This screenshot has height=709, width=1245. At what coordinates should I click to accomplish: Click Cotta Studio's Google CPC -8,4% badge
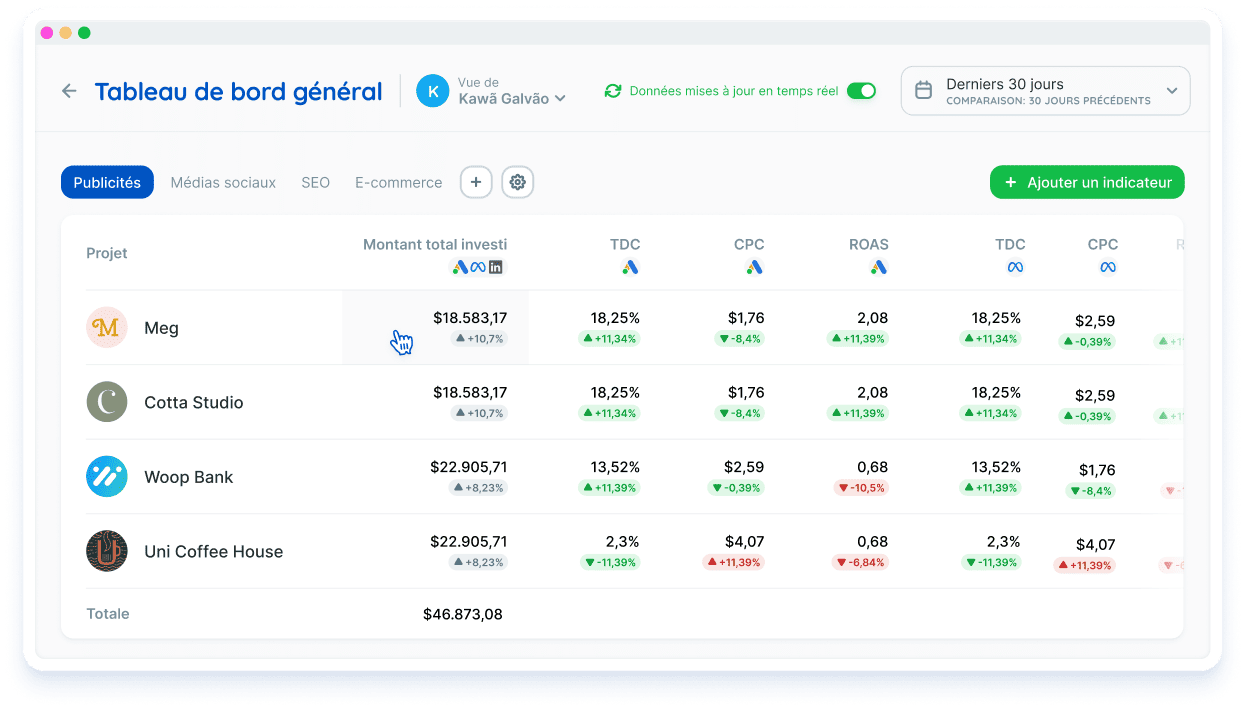pyautogui.click(x=740, y=413)
